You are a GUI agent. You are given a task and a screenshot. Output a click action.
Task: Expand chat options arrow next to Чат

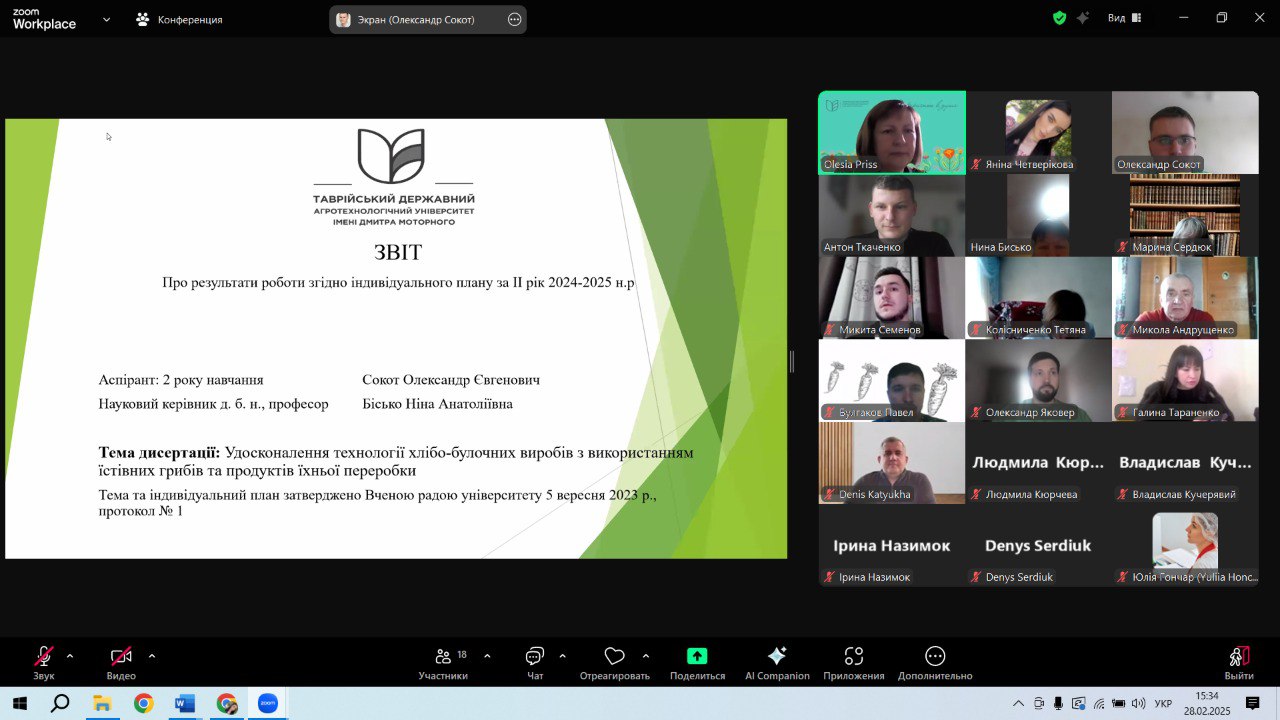pyautogui.click(x=562, y=656)
